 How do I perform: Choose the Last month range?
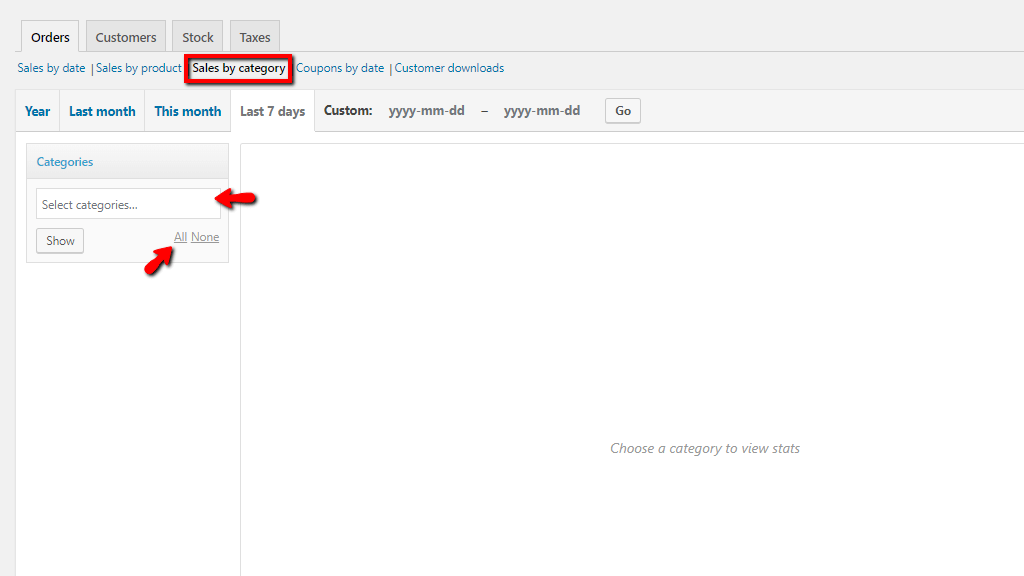[102, 111]
